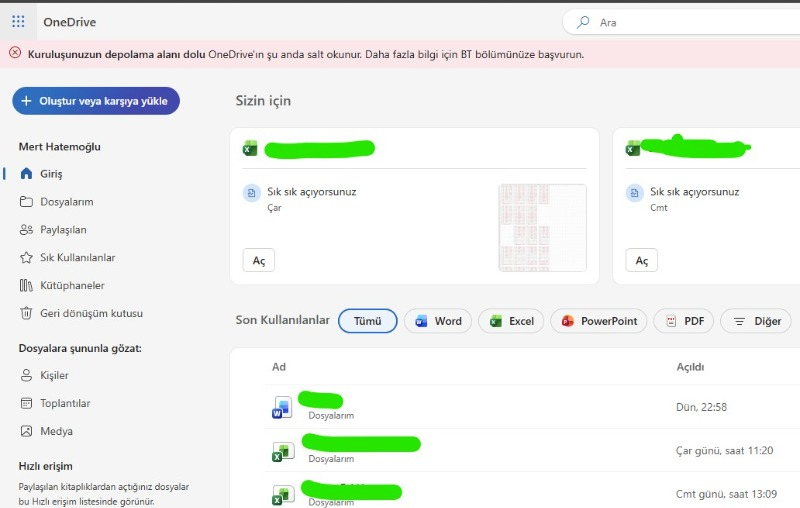Click the Kütüphaneler library icon

(26, 286)
